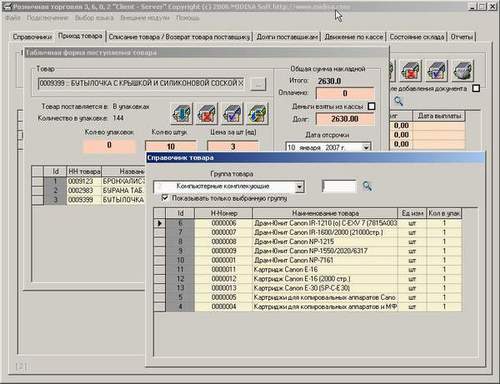Click the magnifier in Справочник товара
The height and width of the screenshot is (384, 500).
tap(367, 186)
